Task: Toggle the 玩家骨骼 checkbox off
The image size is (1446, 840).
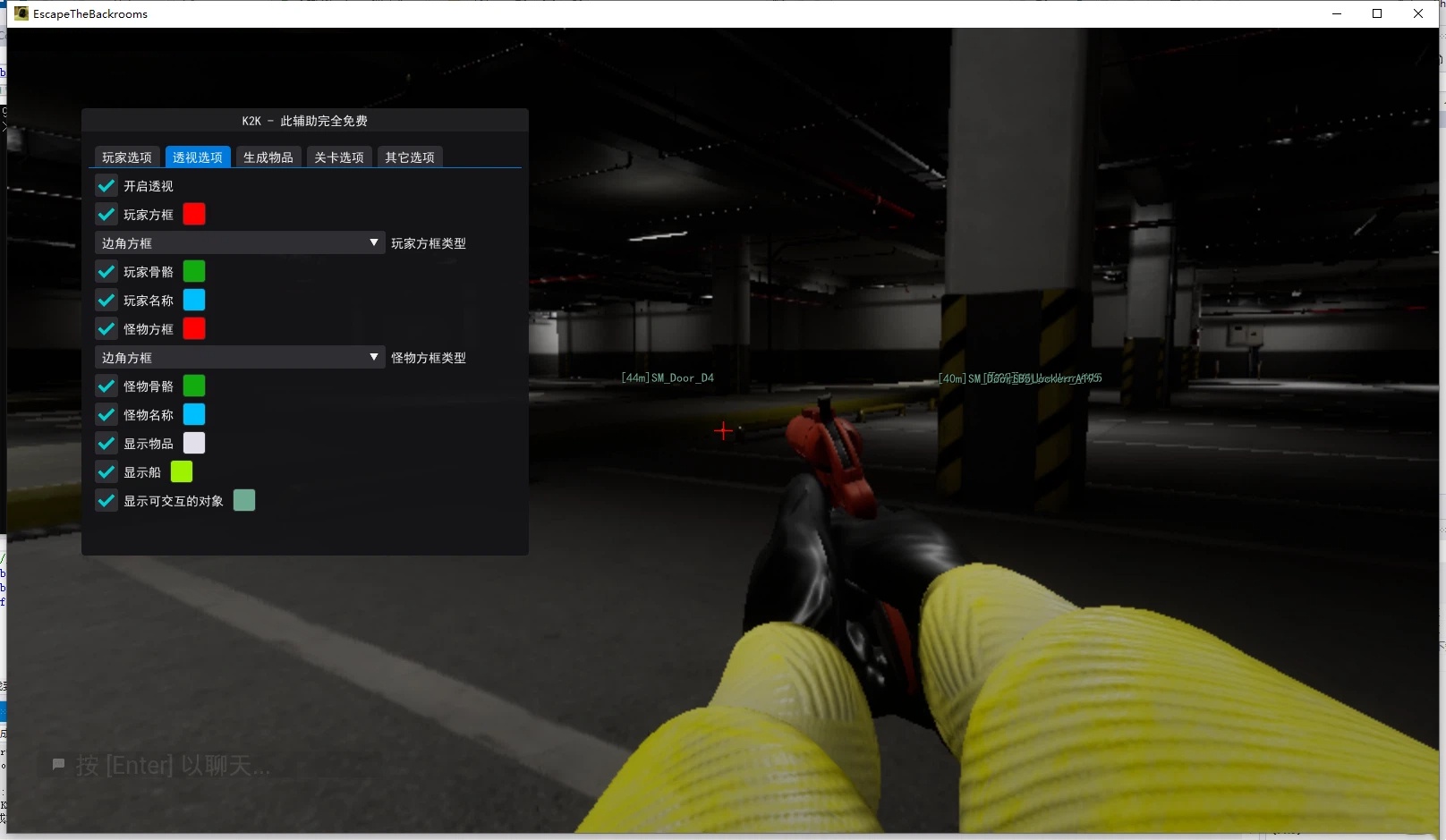Action: pos(106,272)
